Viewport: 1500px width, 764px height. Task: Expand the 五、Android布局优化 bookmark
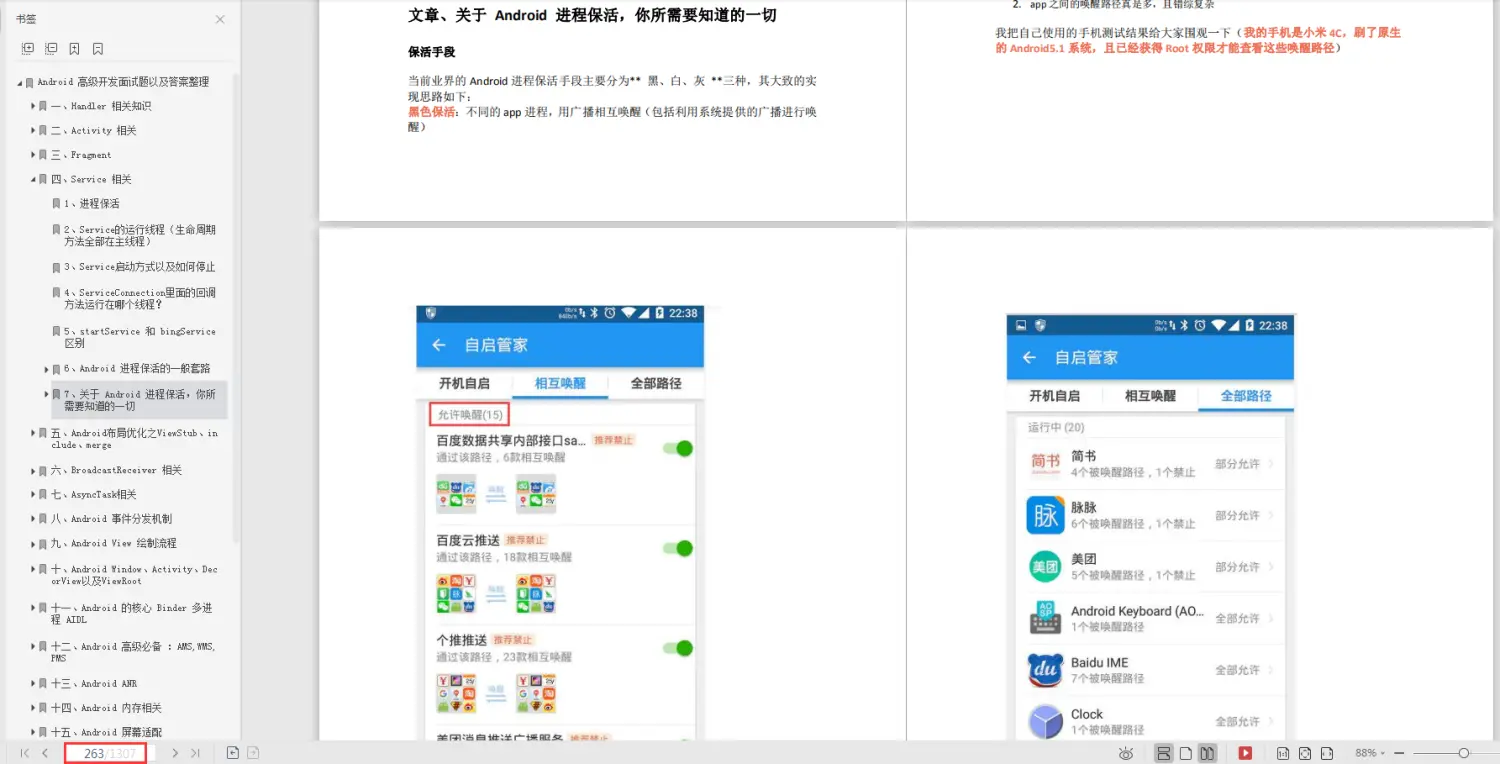coord(33,433)
